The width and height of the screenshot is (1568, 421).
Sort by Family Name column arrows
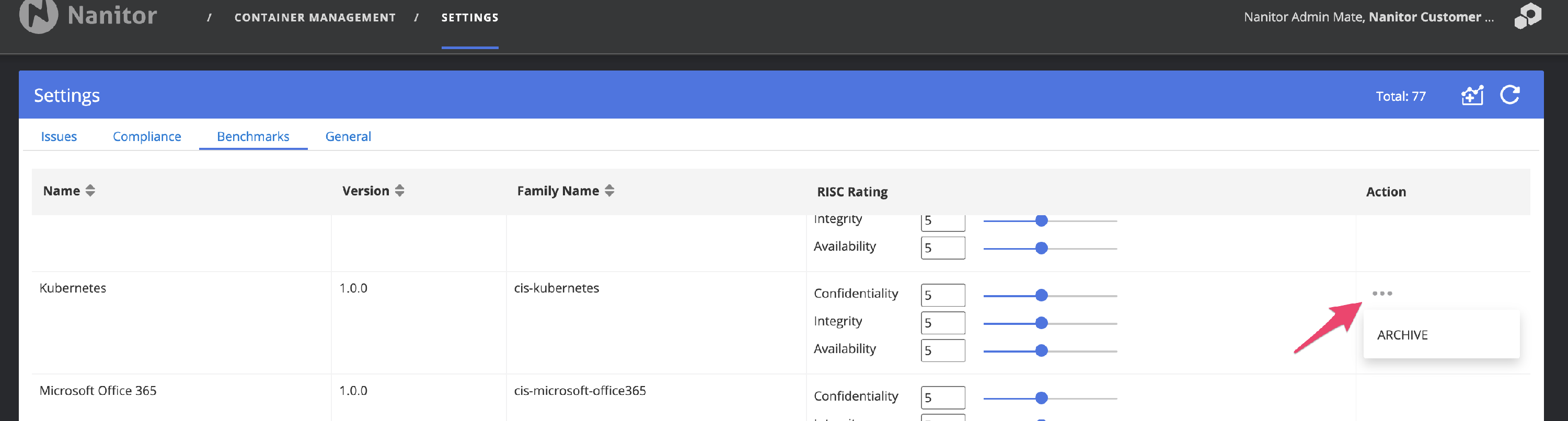609,191
